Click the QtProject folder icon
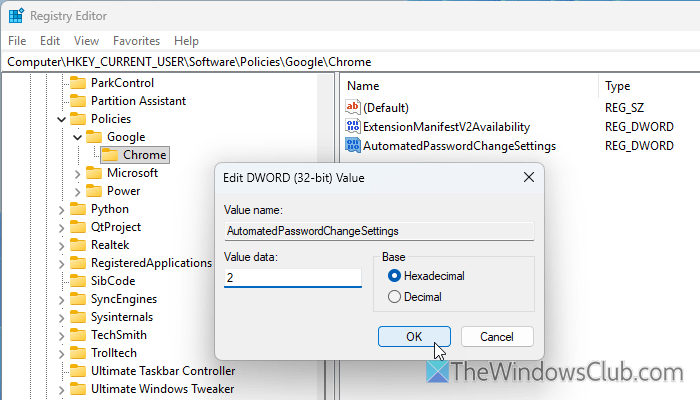 click(78, 227)
